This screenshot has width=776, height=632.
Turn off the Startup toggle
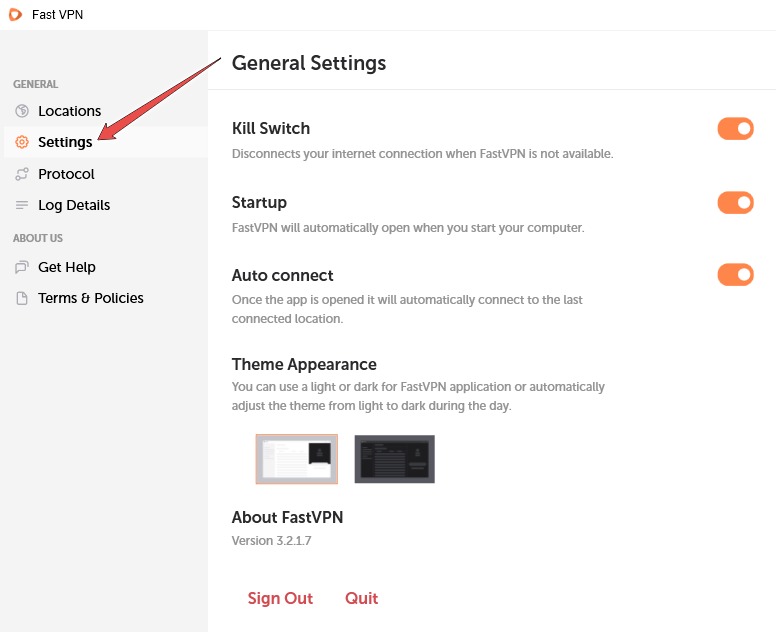pos(735,203)
